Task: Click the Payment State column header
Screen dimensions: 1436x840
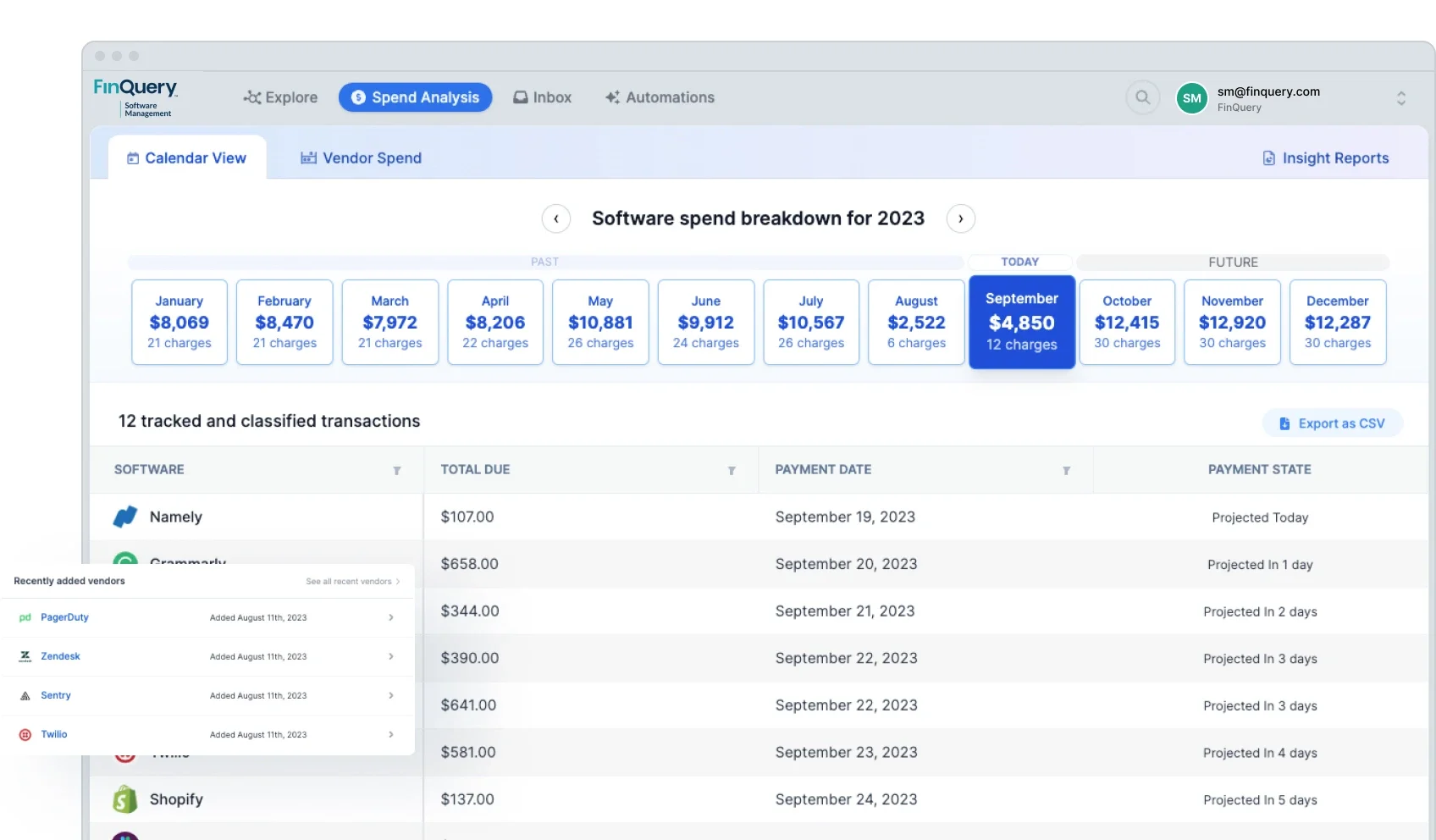Action: click(x=1259, y=469)
